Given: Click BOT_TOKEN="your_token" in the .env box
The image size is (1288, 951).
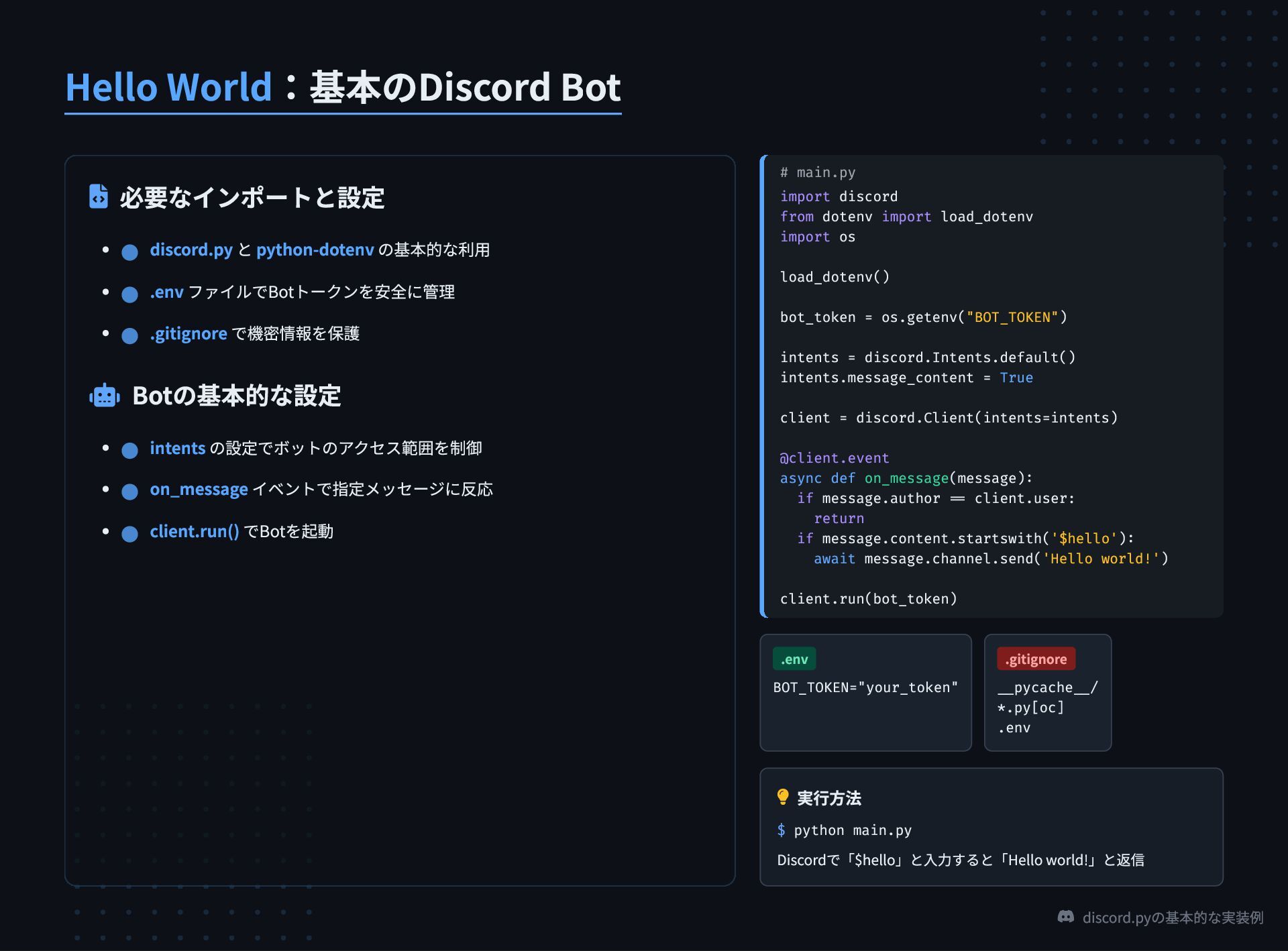Looking at the screenshot, I should coord(865,687).
